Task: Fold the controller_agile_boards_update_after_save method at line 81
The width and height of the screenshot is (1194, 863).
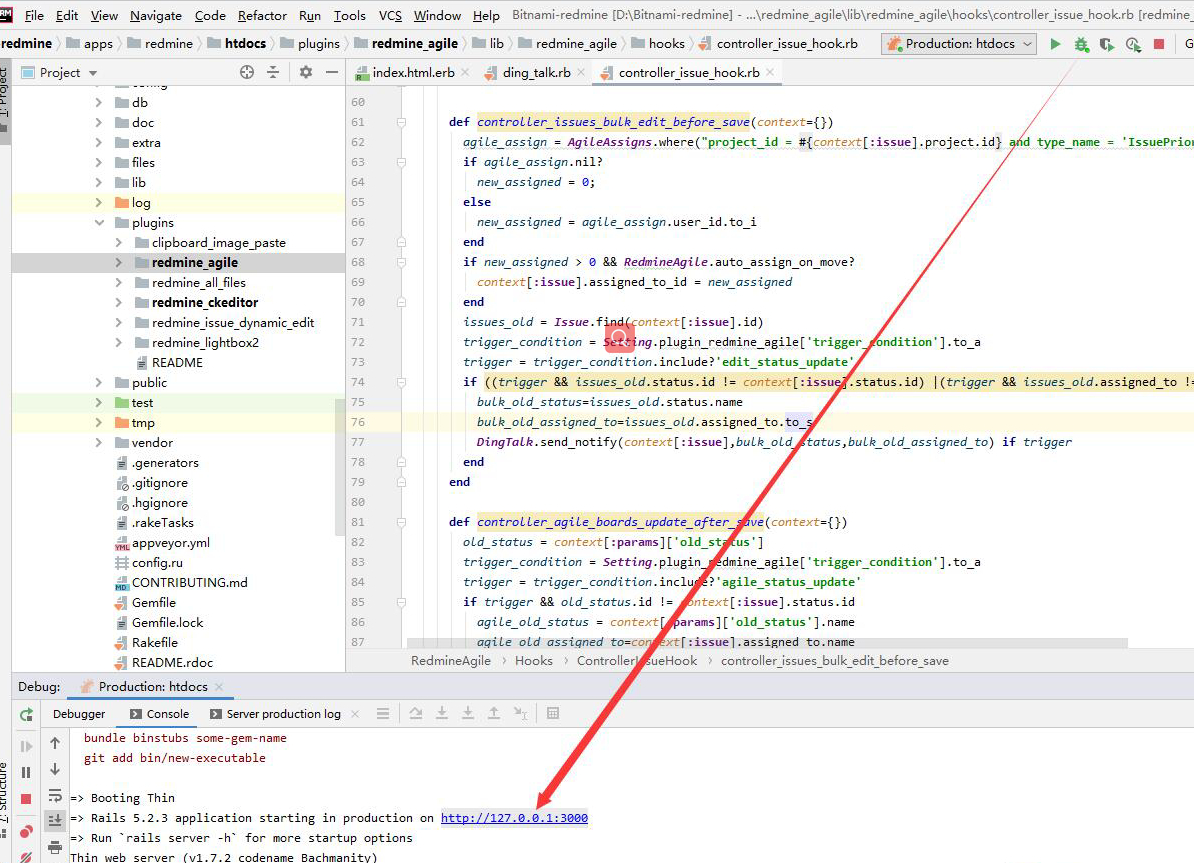Action: click(401, 523)
